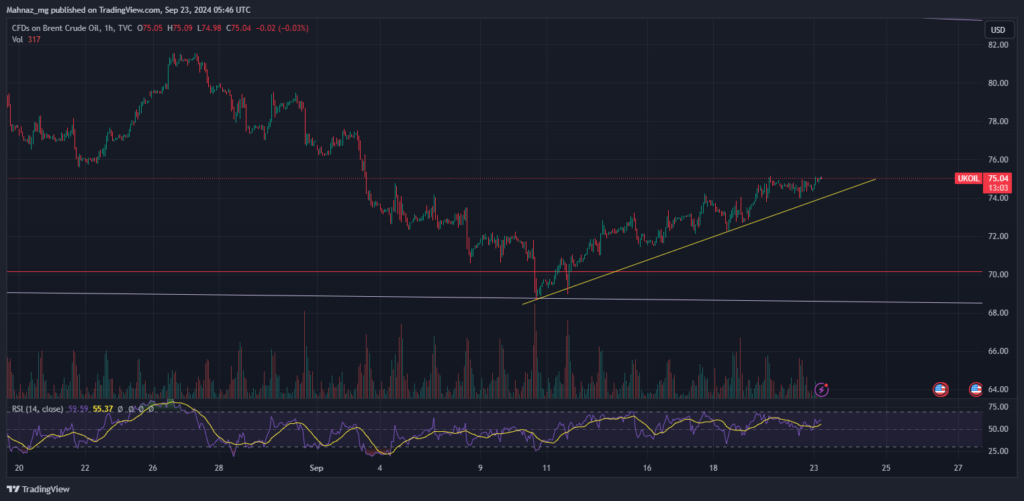Screen dimensions: 1024x501
Task: Open the USD currency selector
Action: tap(998, 30)
